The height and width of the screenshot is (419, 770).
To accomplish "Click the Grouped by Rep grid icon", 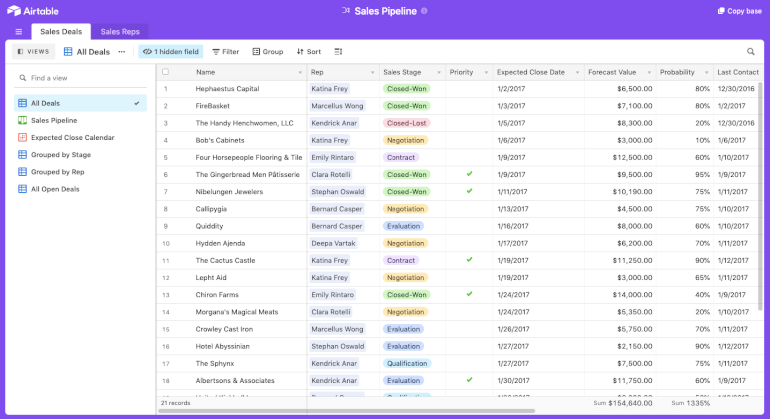I will (22, 172).
